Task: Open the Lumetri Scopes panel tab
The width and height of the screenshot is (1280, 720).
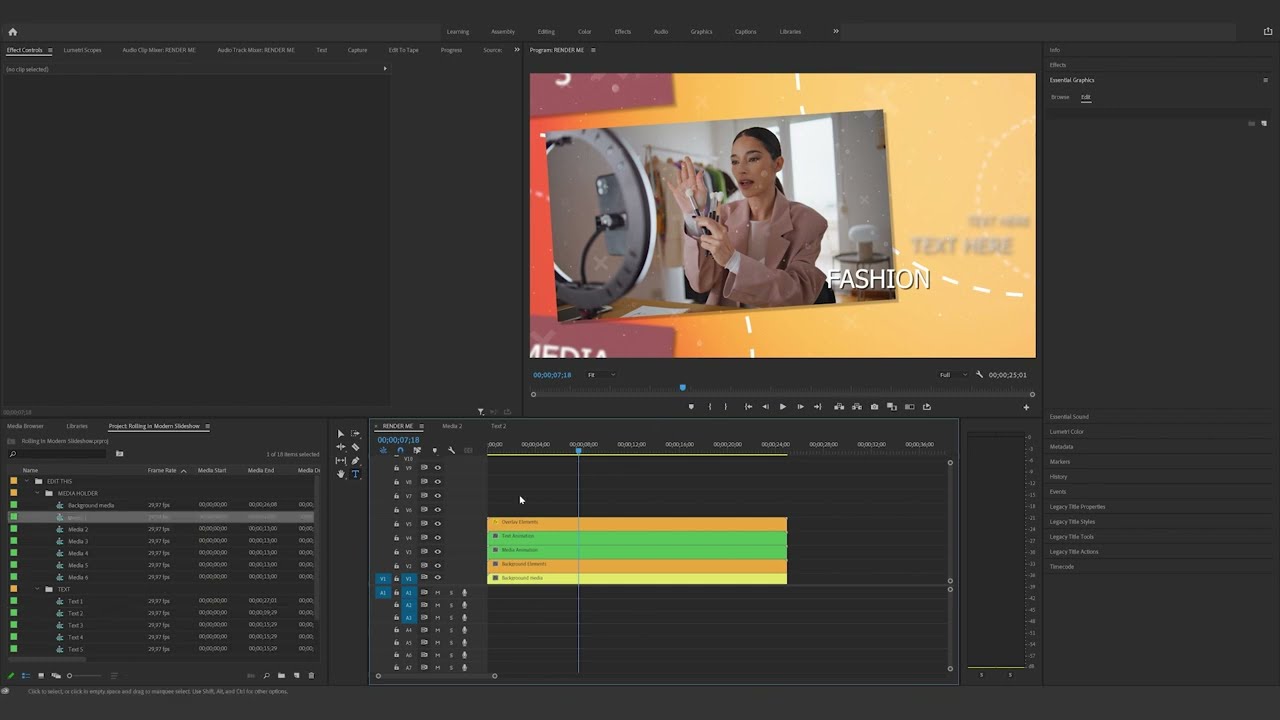Action: [82, 50]
